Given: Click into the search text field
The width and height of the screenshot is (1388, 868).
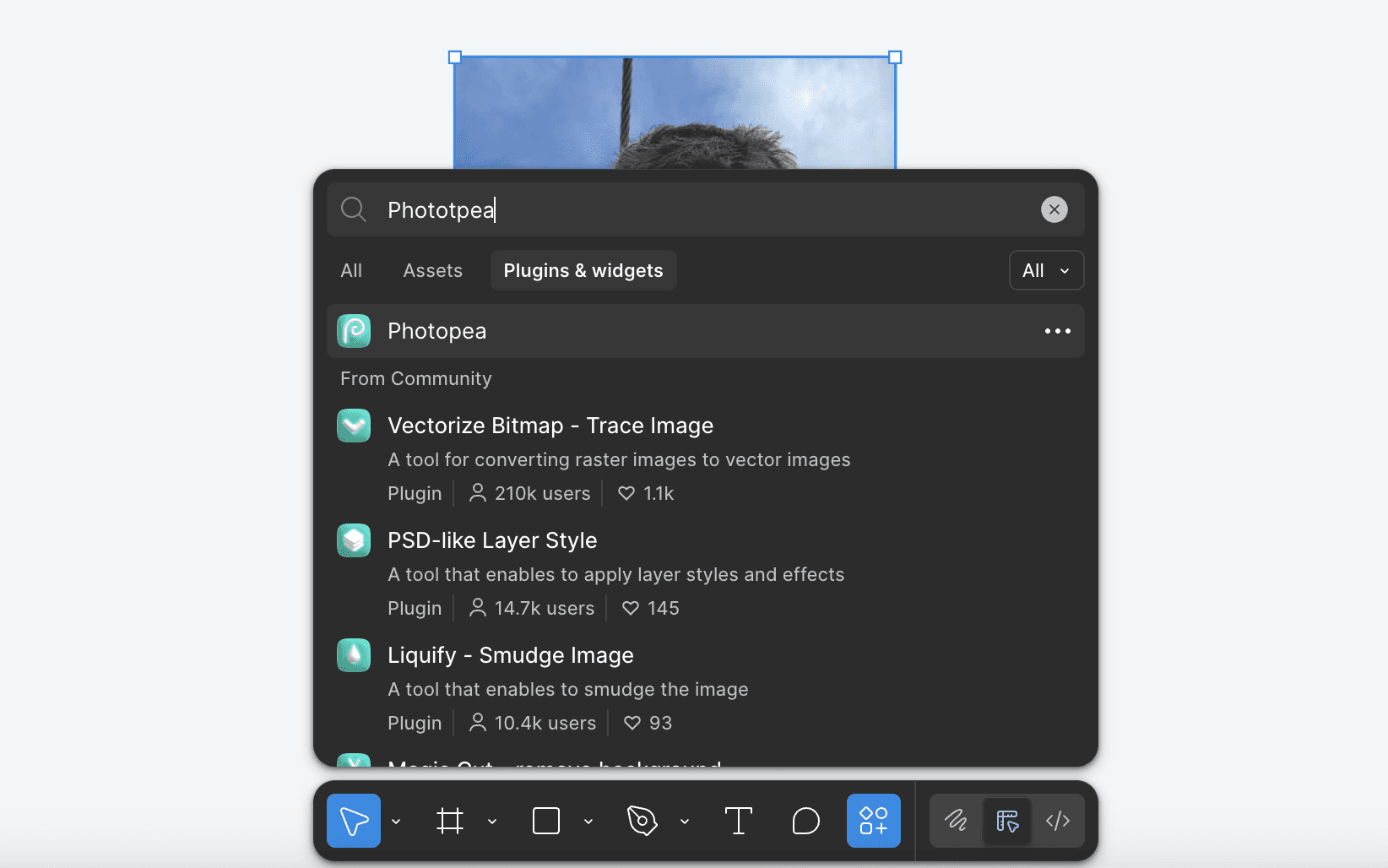Looking at the screenshot, I should [706, 209].
